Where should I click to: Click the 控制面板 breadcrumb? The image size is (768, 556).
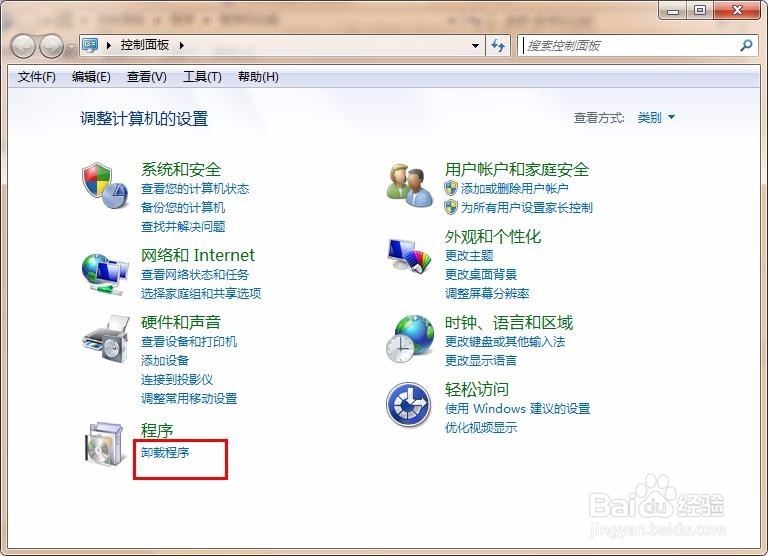[145, 45]
